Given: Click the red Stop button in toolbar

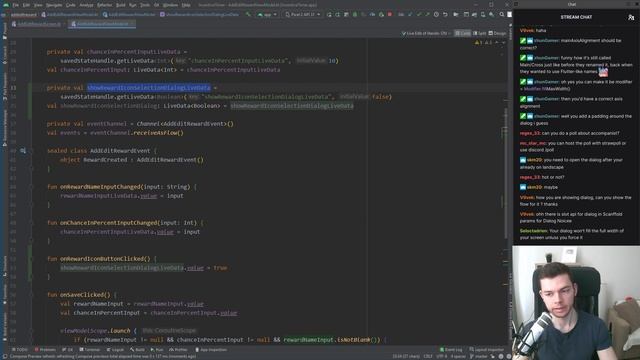Looking at the screenshot, I should [390, 14].
